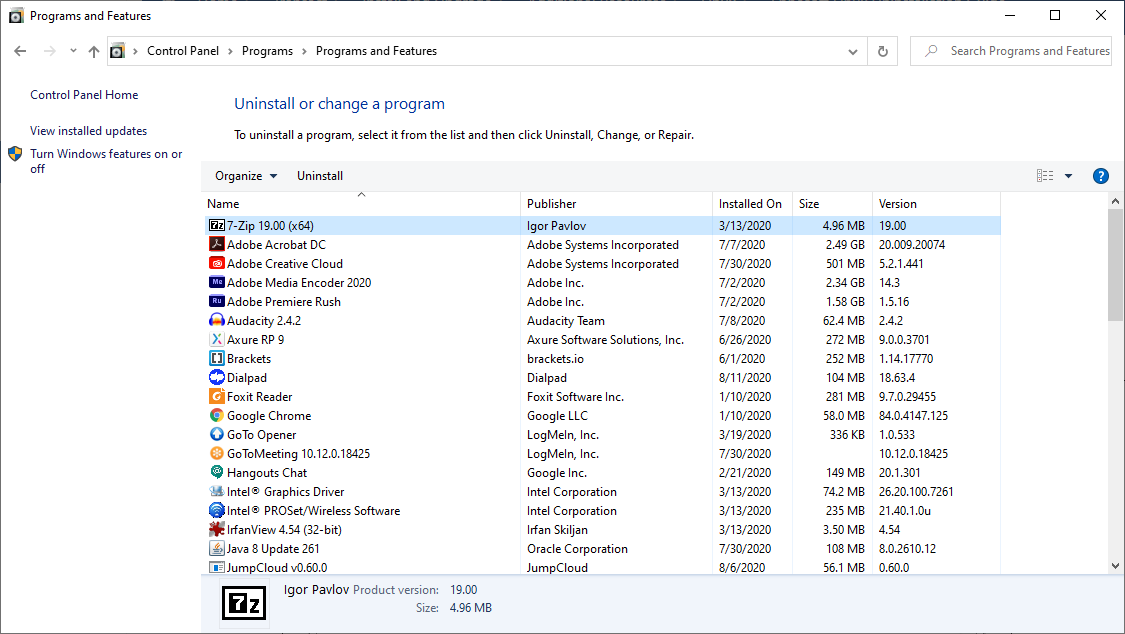The image size is (1125, 634).
Task: Click the Google Chrome icon
Action: tap(217, 415)
